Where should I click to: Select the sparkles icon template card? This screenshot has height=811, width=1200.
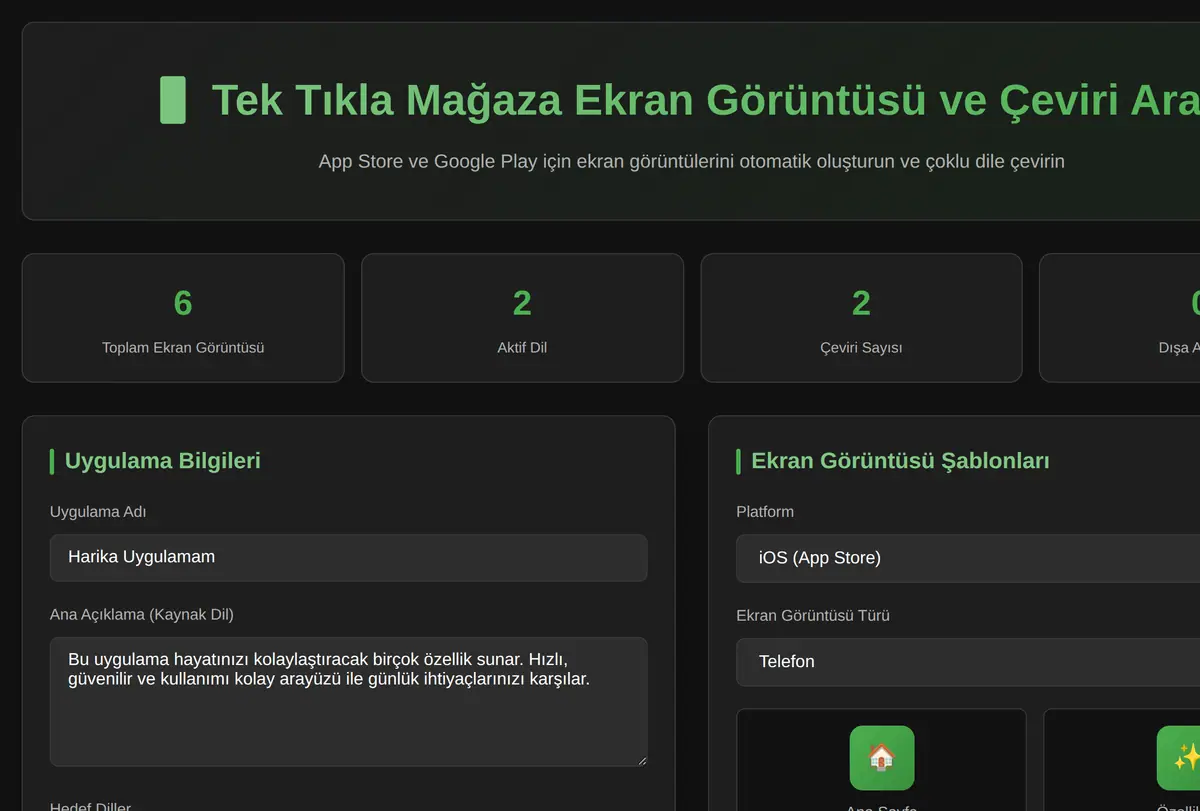[1122, 760]
